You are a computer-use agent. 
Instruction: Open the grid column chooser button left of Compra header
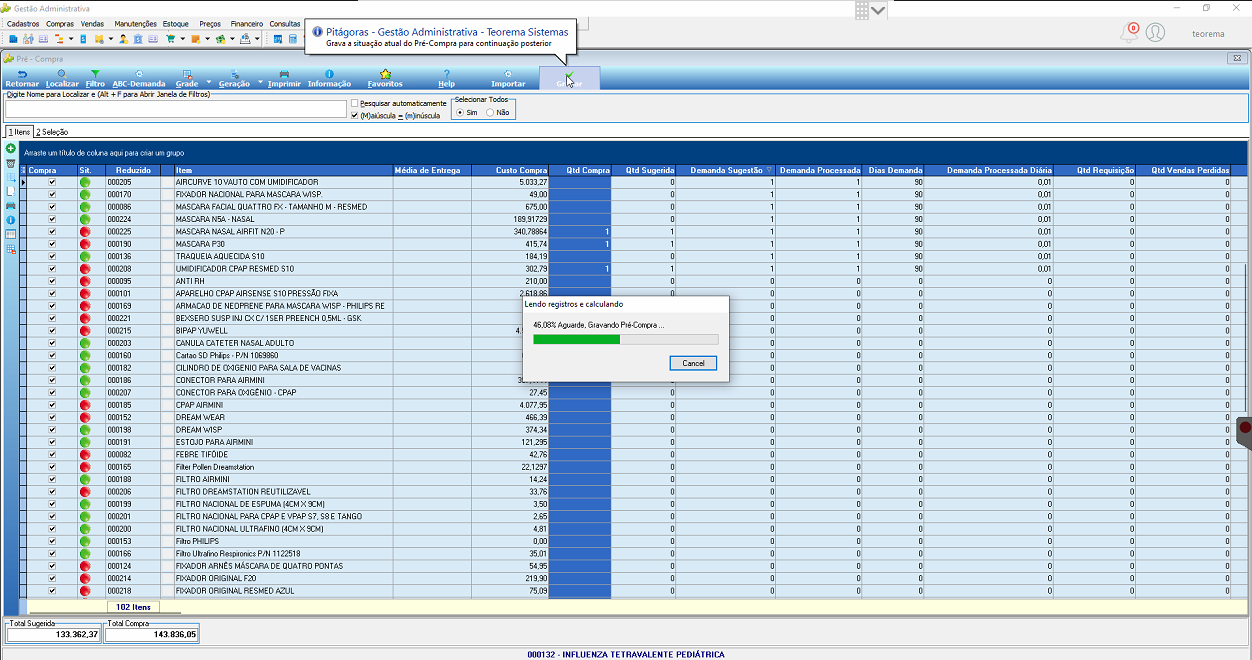coord(24,170)
